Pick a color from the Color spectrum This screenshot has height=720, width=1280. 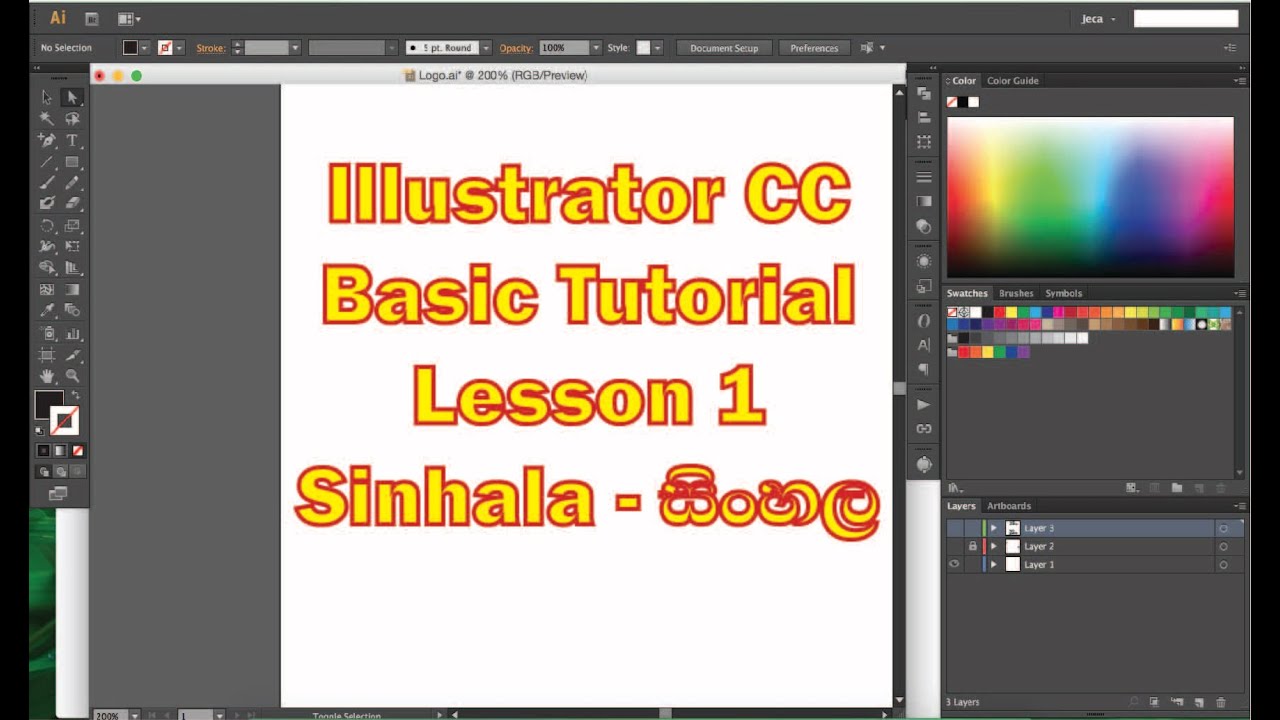[1090, 197]
